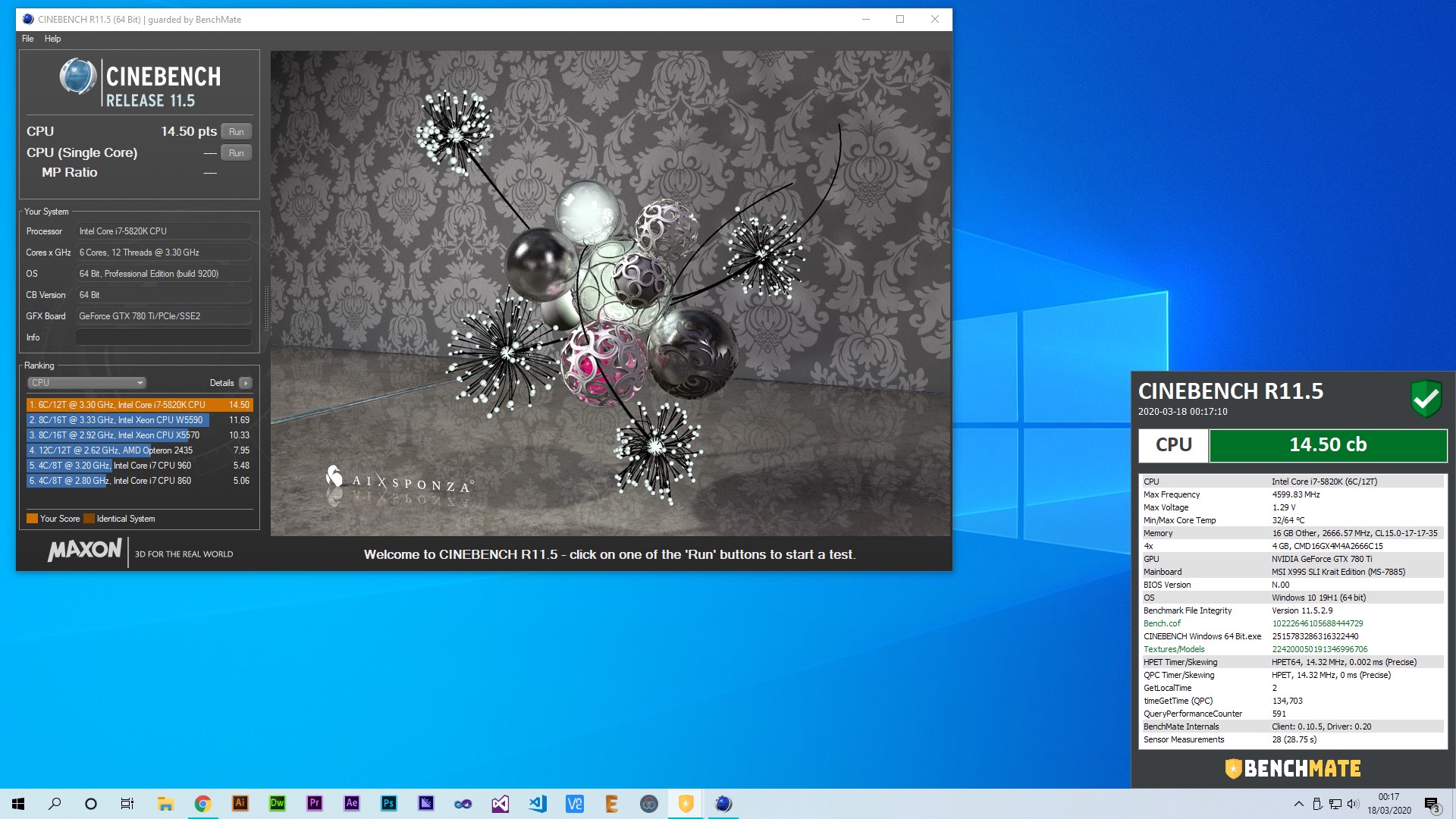
Task: Click the network tray icon
Action: [1335, 804]
